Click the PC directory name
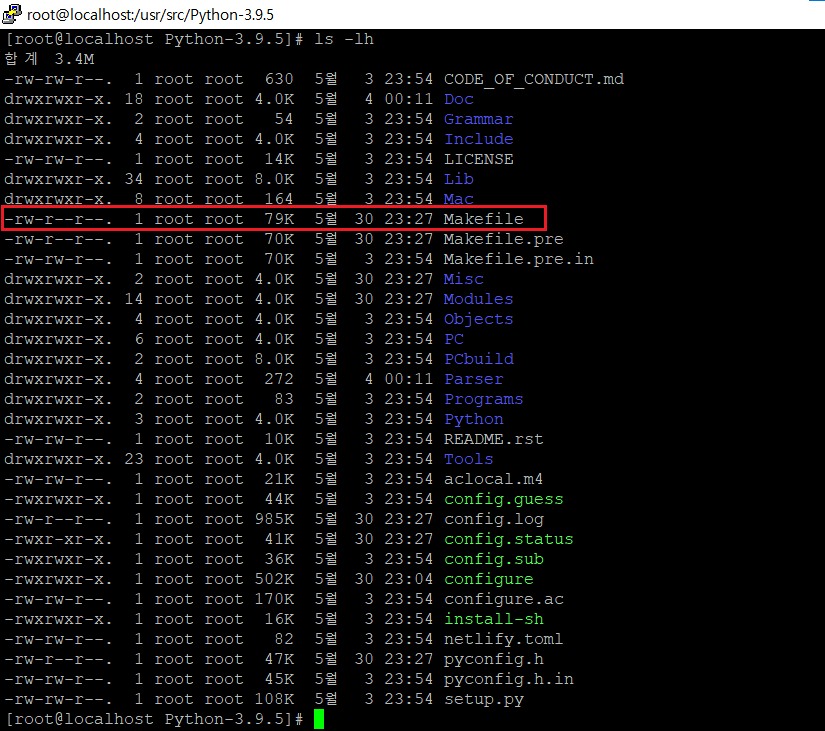The width and height of the screenshot is (825, 731). point(454,339)
